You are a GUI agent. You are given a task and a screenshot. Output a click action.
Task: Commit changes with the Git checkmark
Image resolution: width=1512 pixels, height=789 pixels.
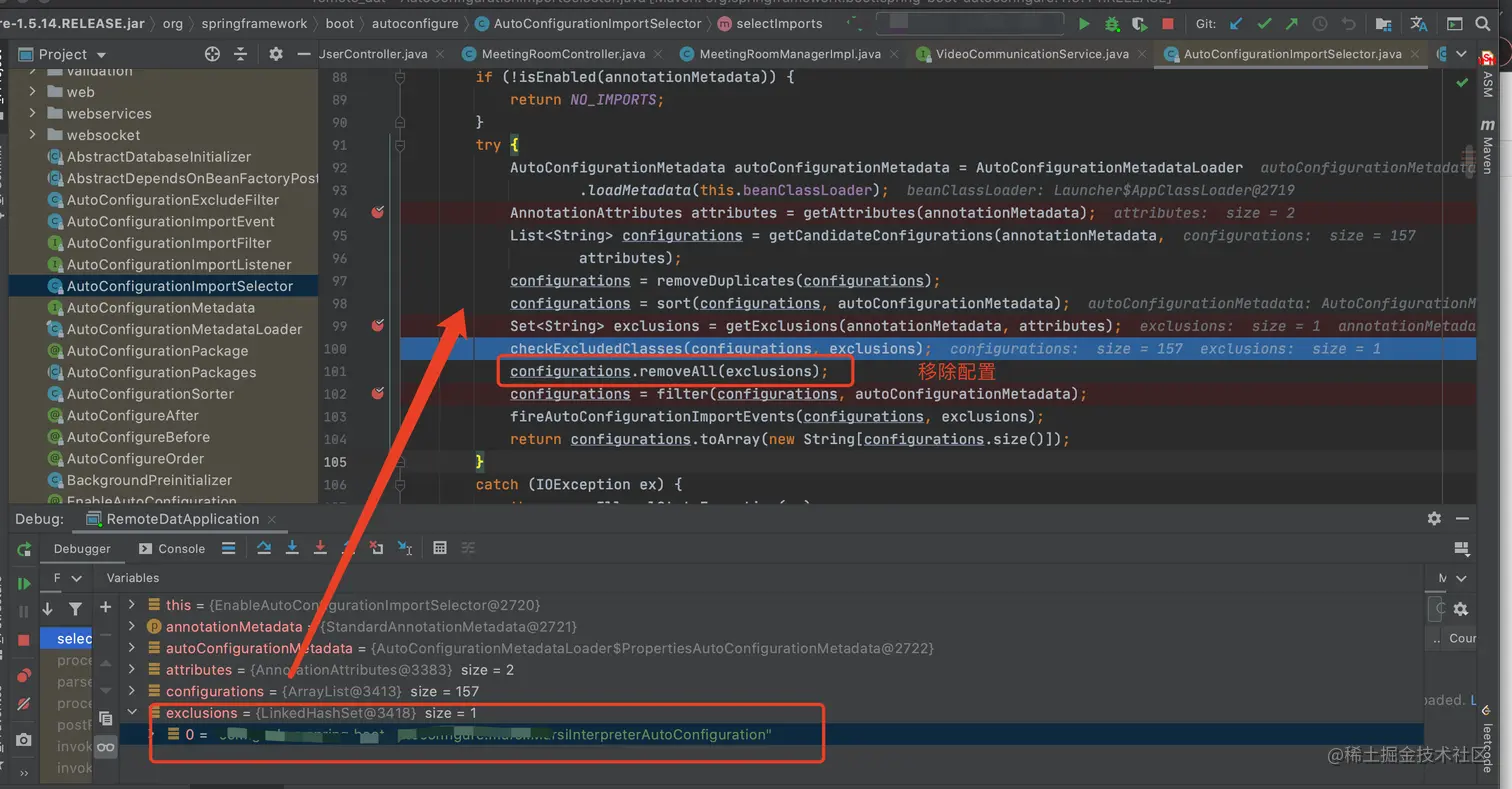pos(1264,24)
